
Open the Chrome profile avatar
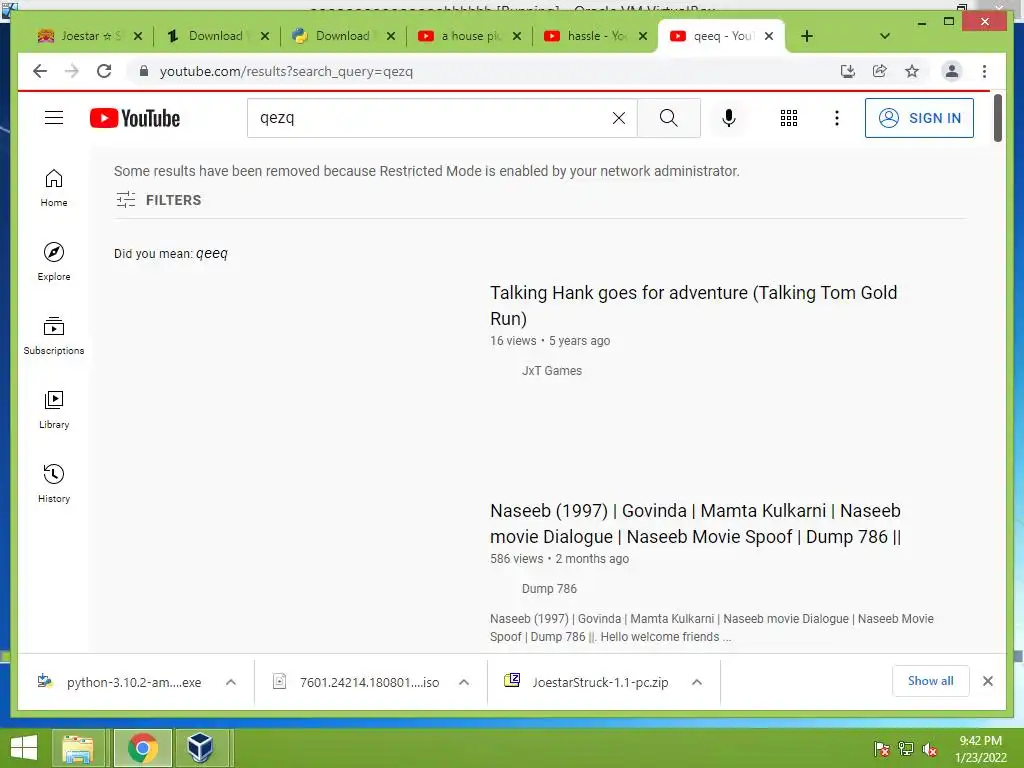pyautogui.click(x=952, y=71)
